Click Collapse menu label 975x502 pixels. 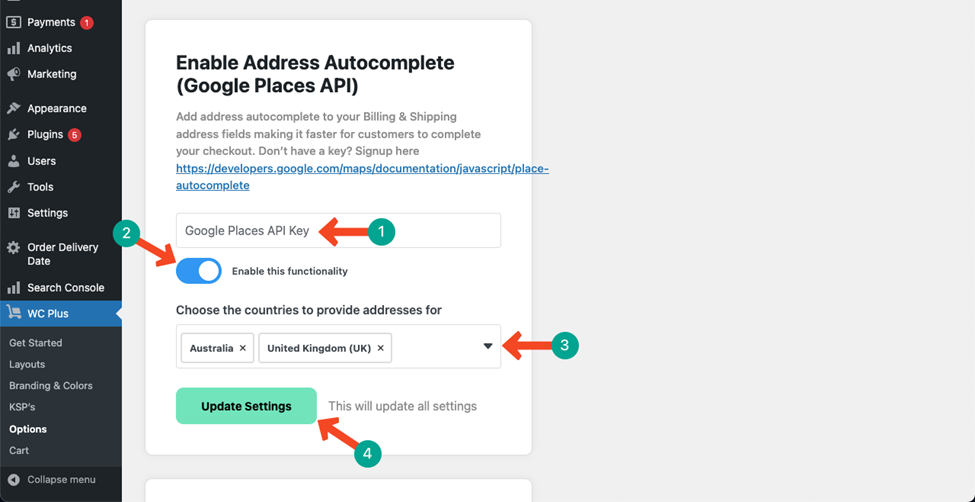pos(61,480)
